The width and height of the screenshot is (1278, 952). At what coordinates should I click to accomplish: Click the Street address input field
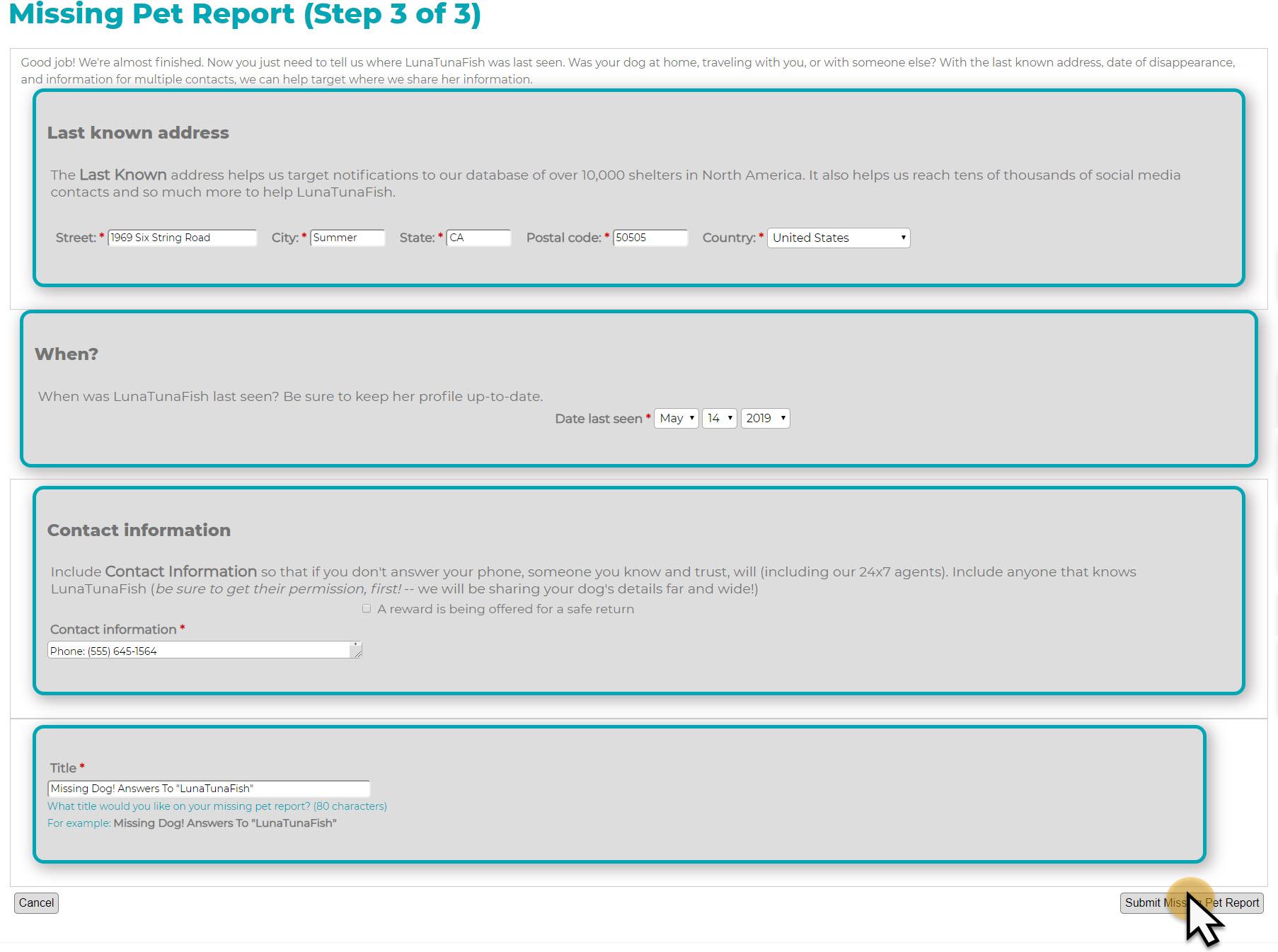(182, 238)
